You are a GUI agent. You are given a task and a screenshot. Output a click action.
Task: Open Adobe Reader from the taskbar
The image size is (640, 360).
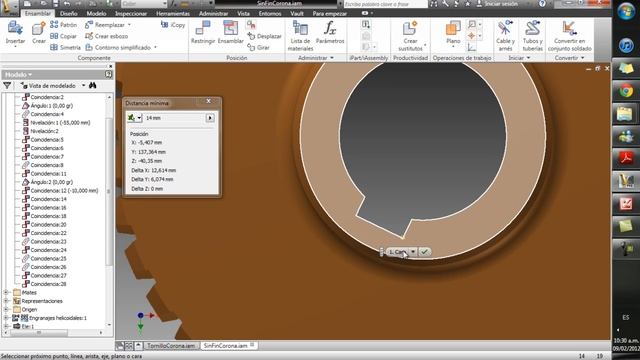(626, 157)
